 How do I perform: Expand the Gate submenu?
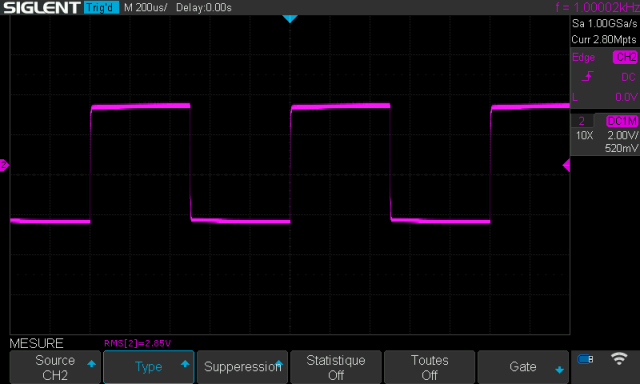[x=523, y=367]
